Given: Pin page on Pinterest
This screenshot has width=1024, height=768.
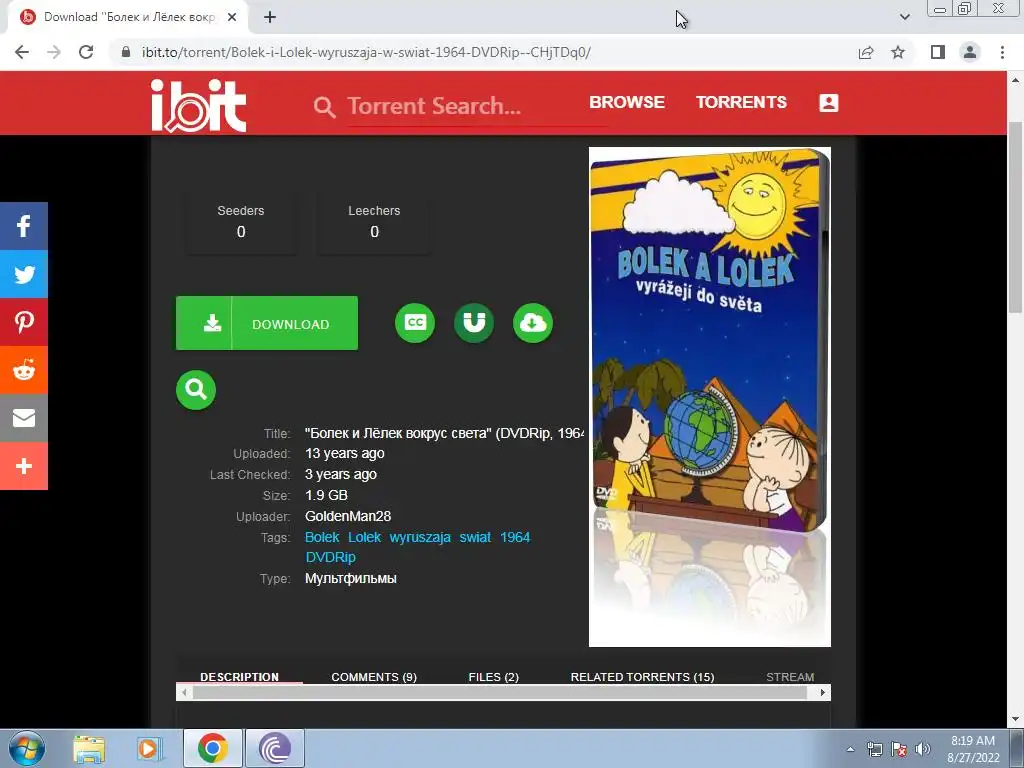Looking at the screenshot, I should [x=24, y=322].
